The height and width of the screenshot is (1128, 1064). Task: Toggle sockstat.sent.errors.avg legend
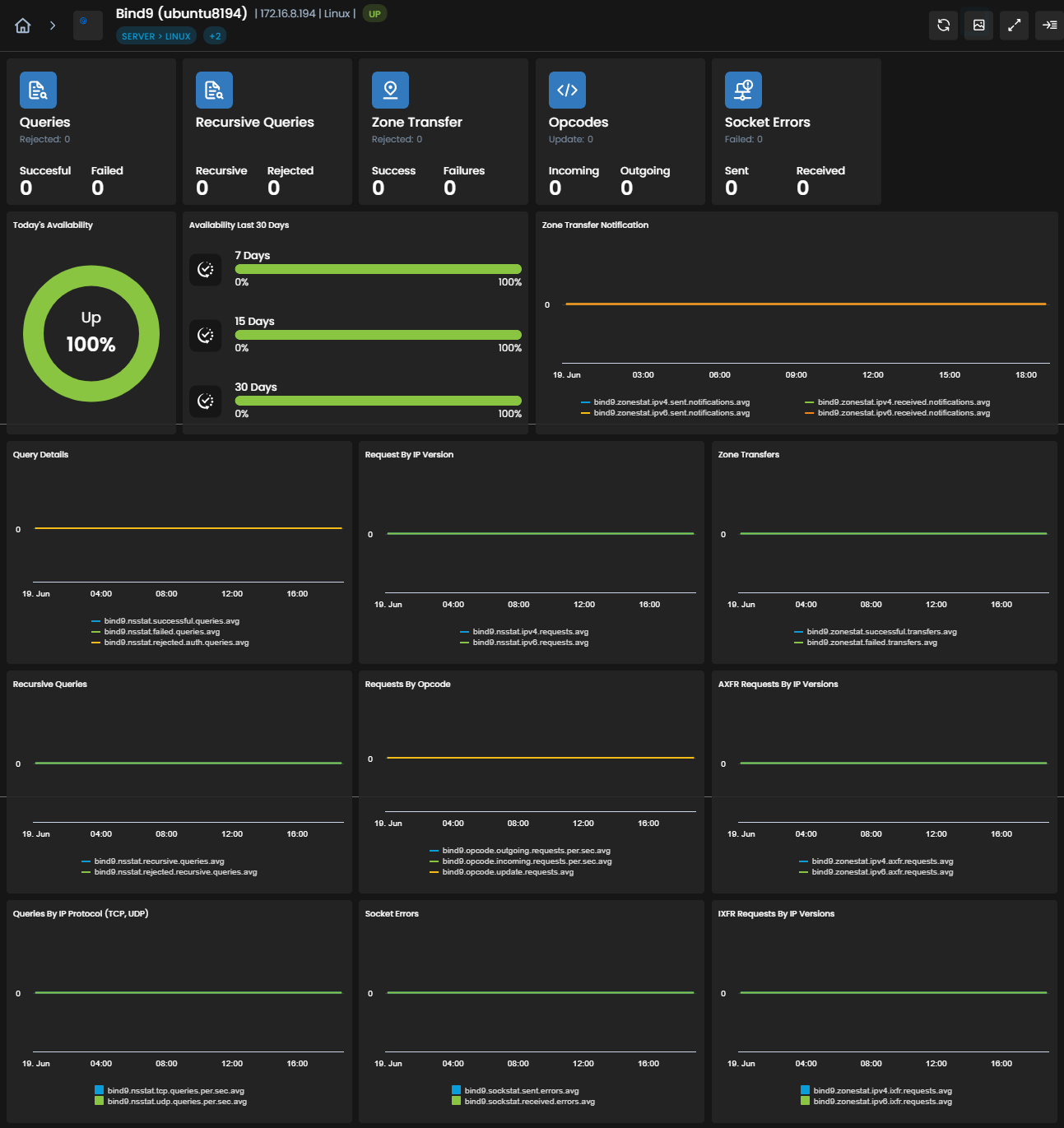click(515, 1091)
